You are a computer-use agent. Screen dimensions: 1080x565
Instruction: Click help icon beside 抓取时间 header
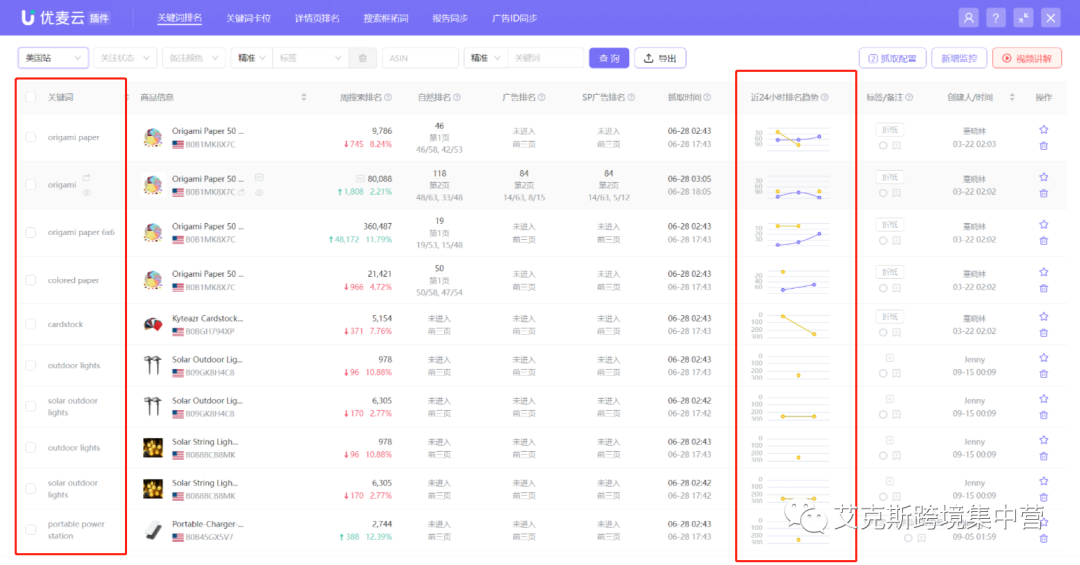point(707,97)
